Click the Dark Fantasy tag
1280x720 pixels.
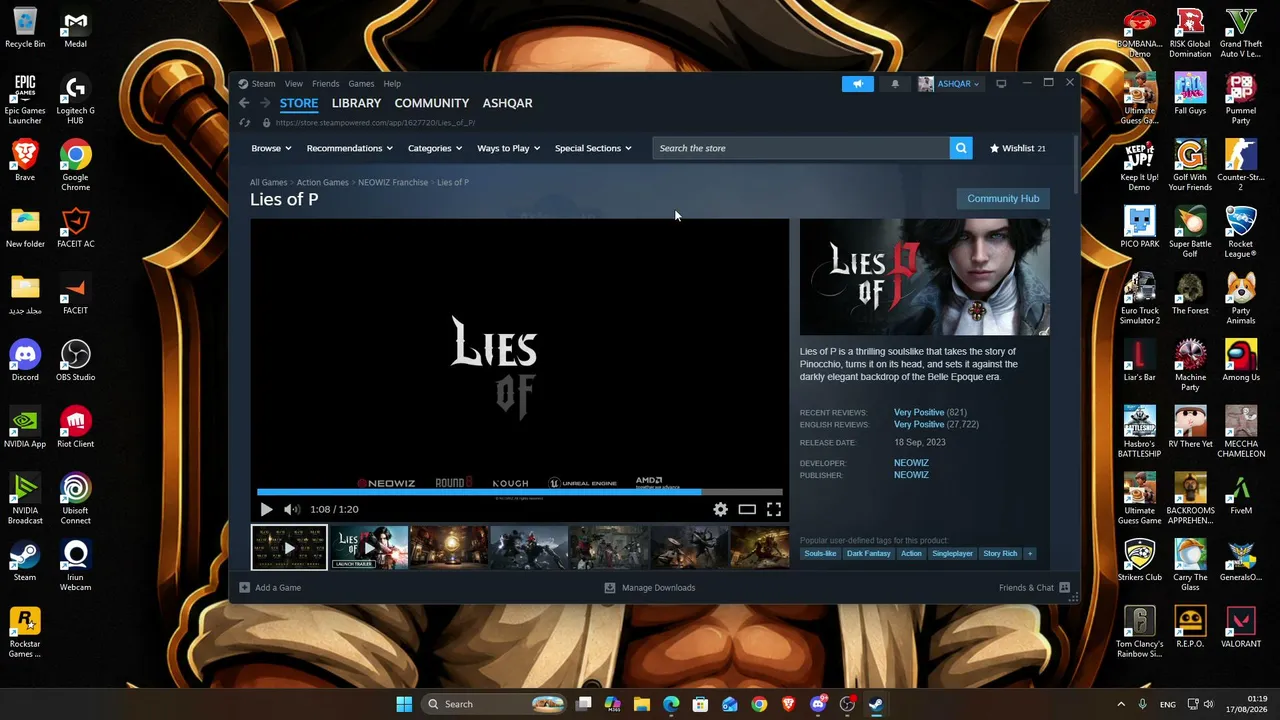(x=868, y=553)
